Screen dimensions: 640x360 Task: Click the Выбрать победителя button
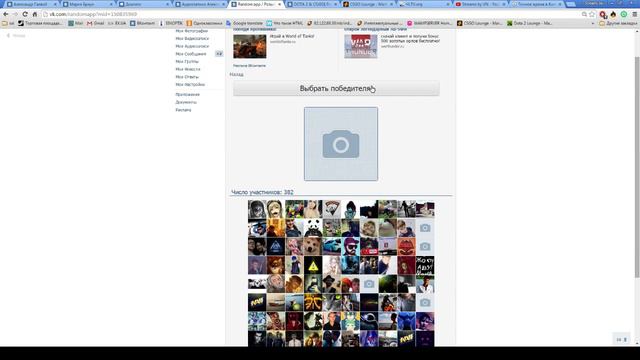(x=336, y=89)
